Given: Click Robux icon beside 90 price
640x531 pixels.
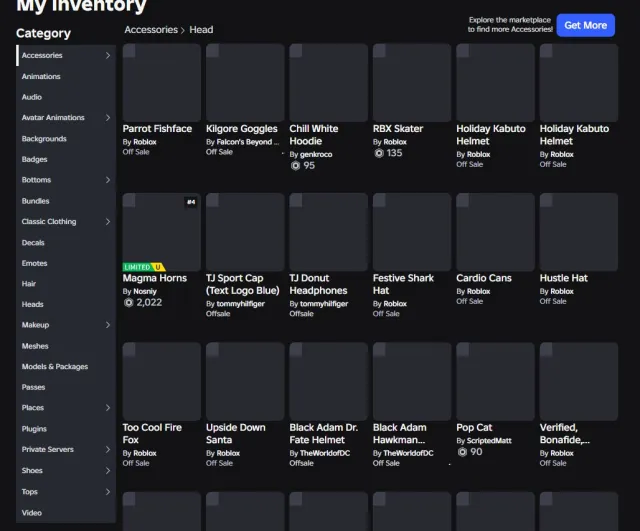Looking at the screenshot, I should 462,452.
